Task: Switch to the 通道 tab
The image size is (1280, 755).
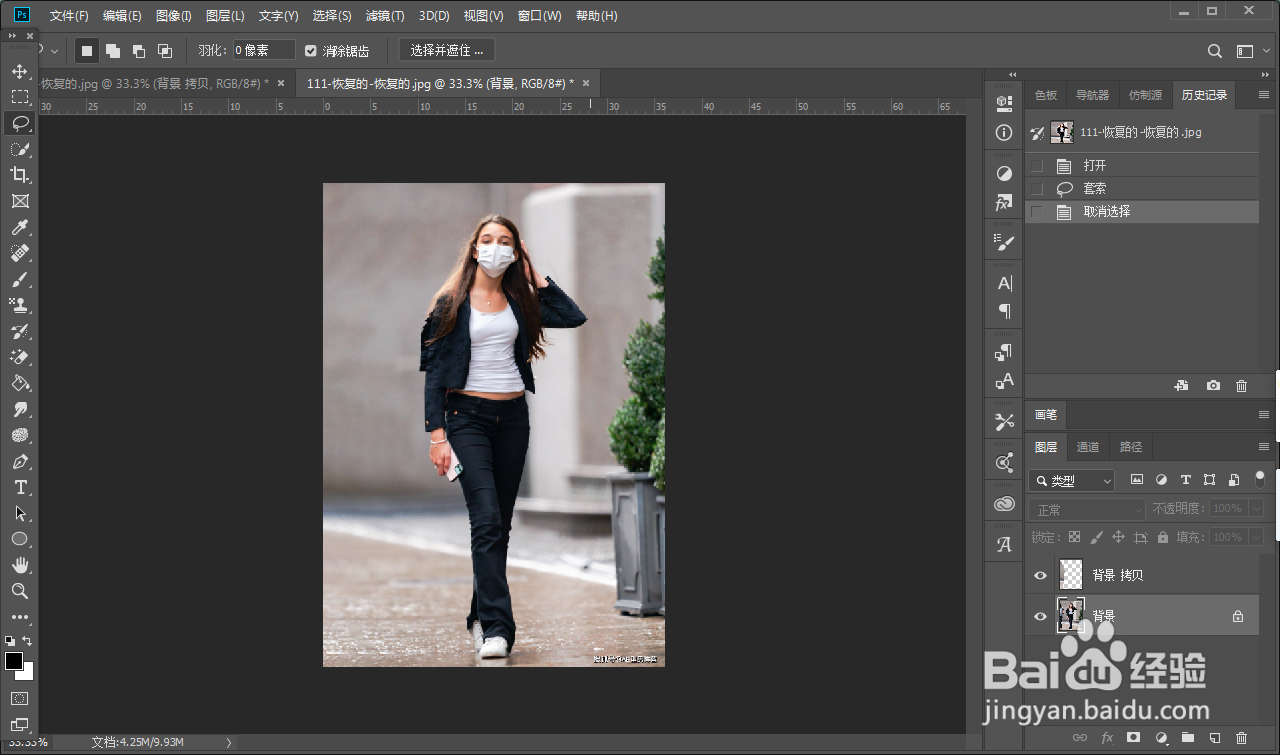Action: click(x=1088, y=447)
